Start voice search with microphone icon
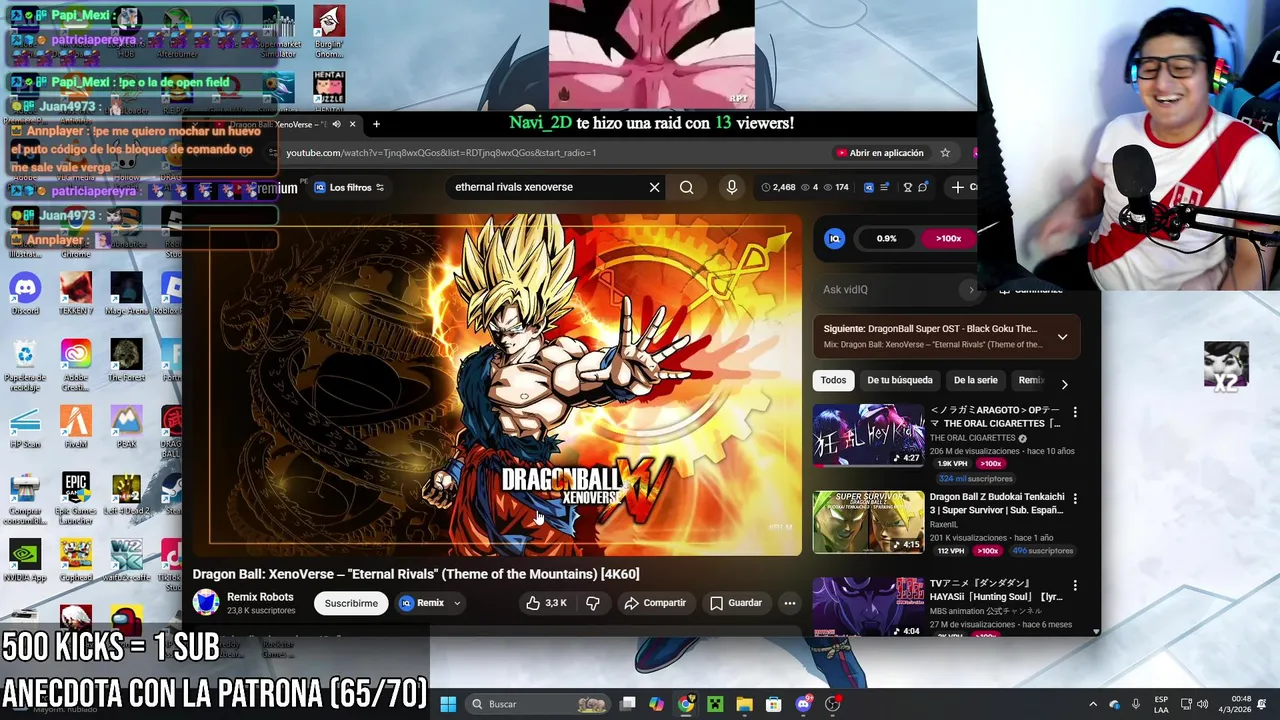The width and height of the screenshot is (1280, 720). tap(732, 187)
